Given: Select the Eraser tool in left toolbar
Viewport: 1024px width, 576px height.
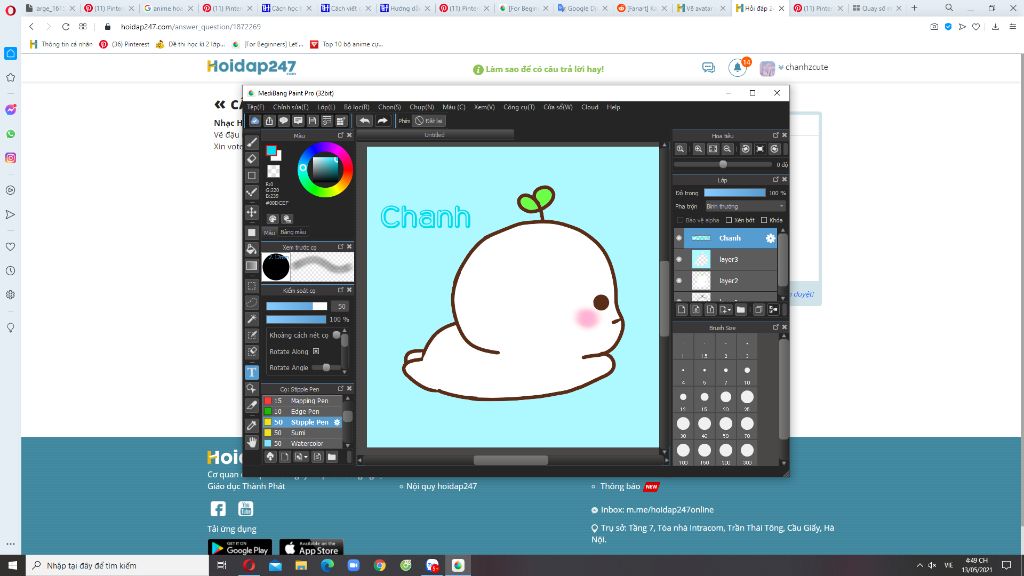Looking at the screenshot, I should click(252, 159).
